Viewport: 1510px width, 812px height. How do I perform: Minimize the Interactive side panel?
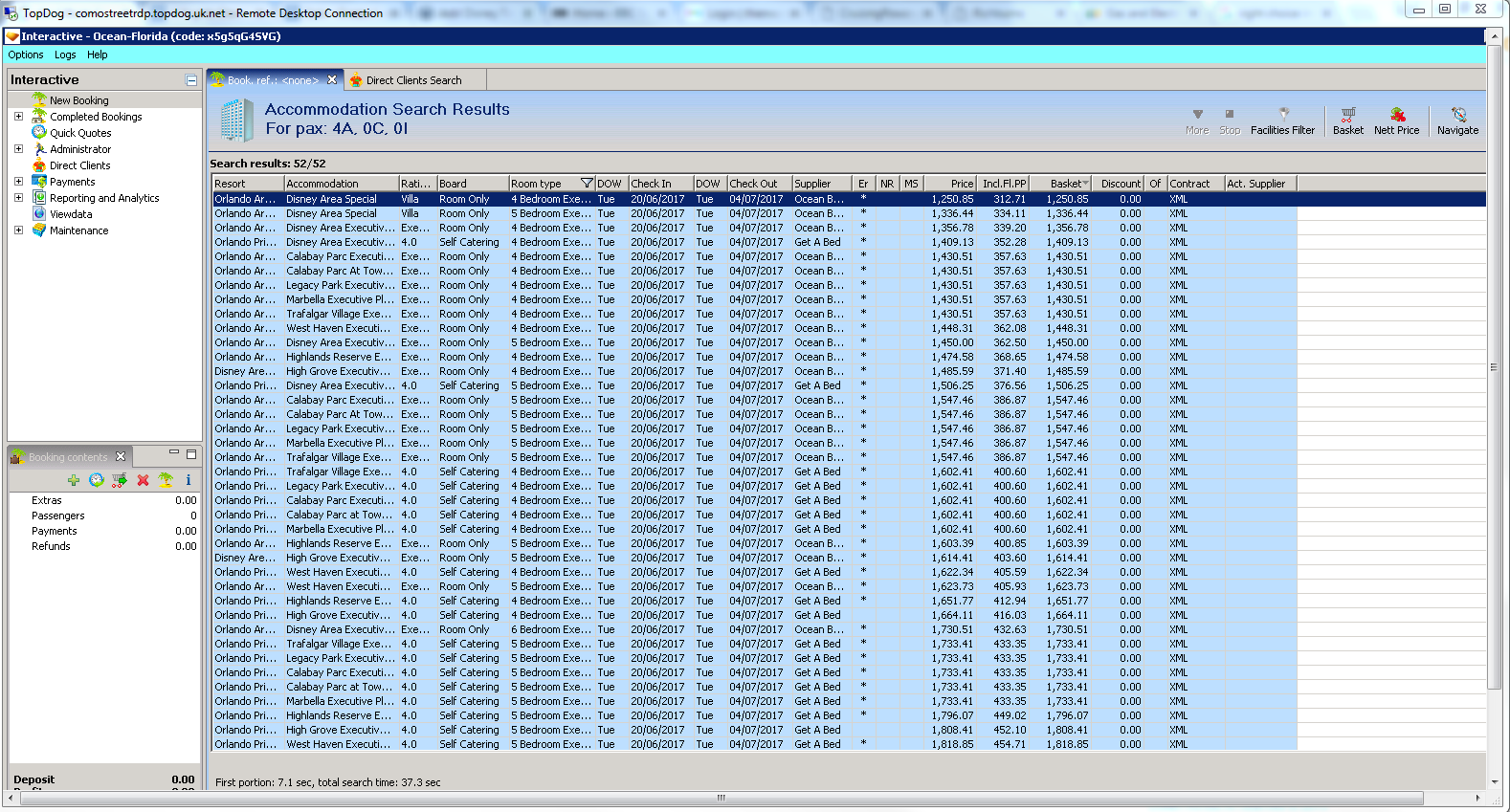191,80
